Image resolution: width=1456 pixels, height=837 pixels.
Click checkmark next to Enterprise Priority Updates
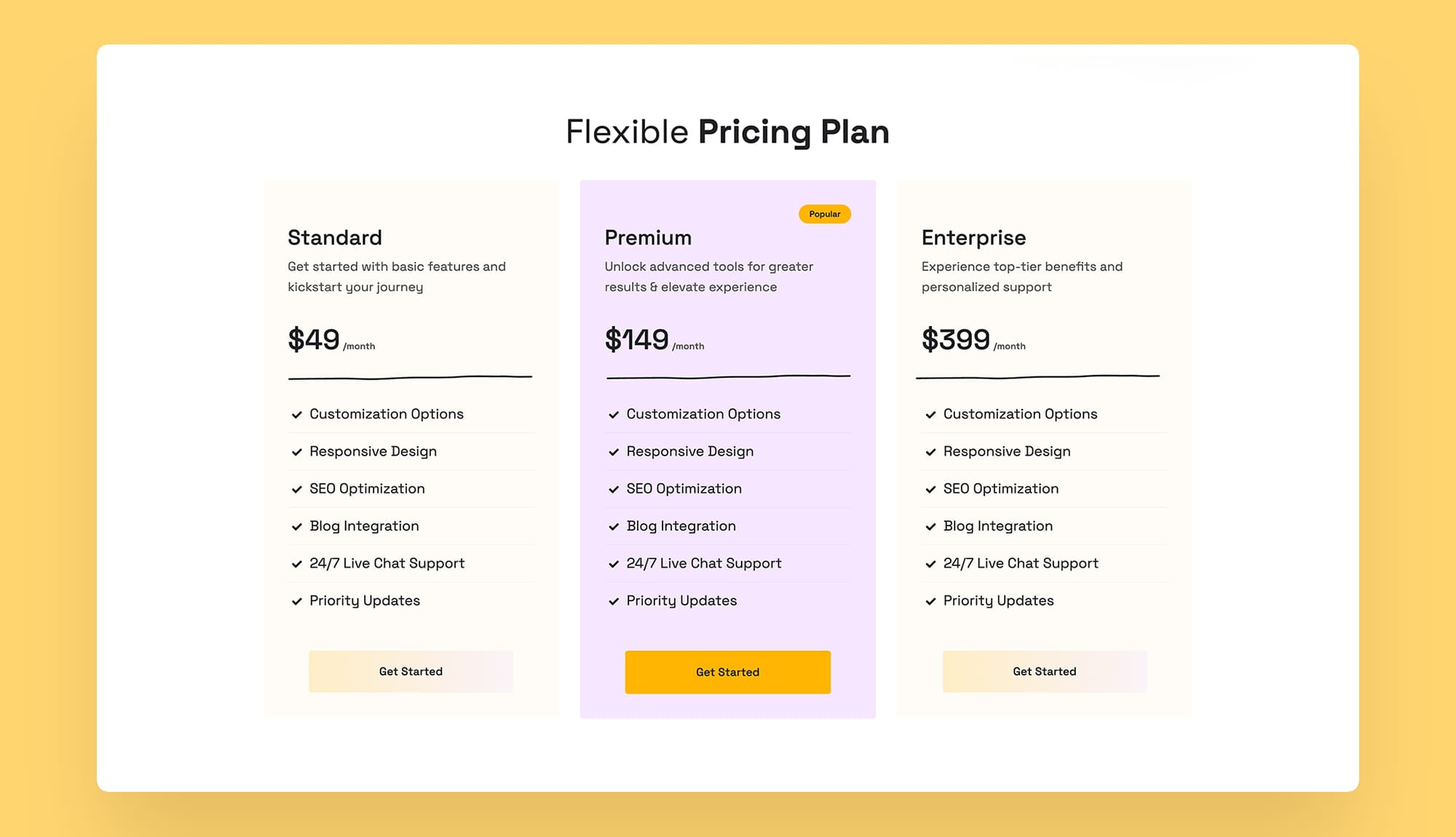coord(930,602)
